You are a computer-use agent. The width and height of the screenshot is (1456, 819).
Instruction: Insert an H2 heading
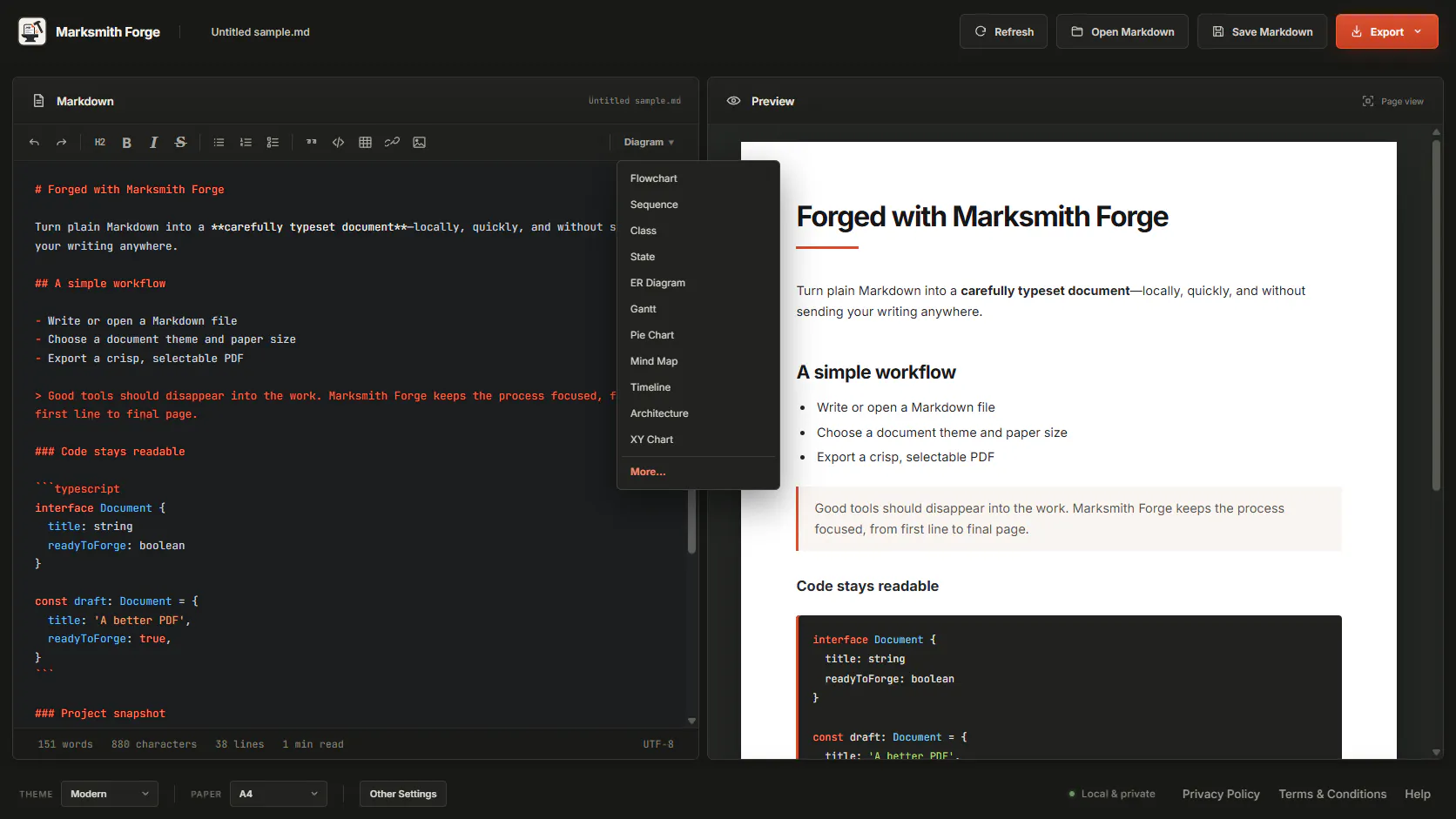click(x=100, y=142)
